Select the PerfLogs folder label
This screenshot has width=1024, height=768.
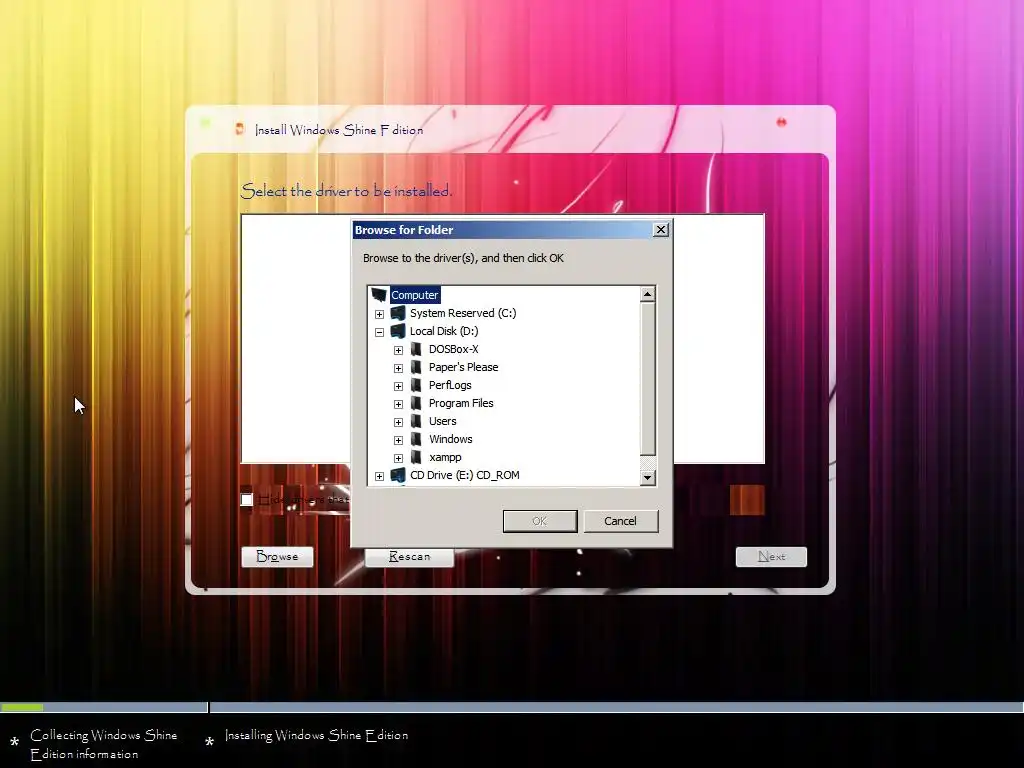450,385
